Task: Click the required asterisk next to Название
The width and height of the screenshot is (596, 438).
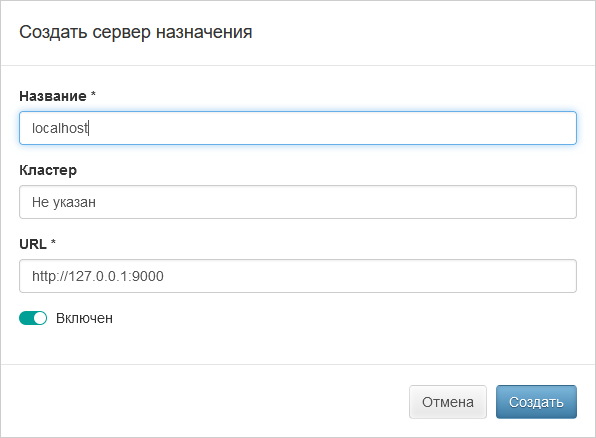Action: click(x=93, y=94)
